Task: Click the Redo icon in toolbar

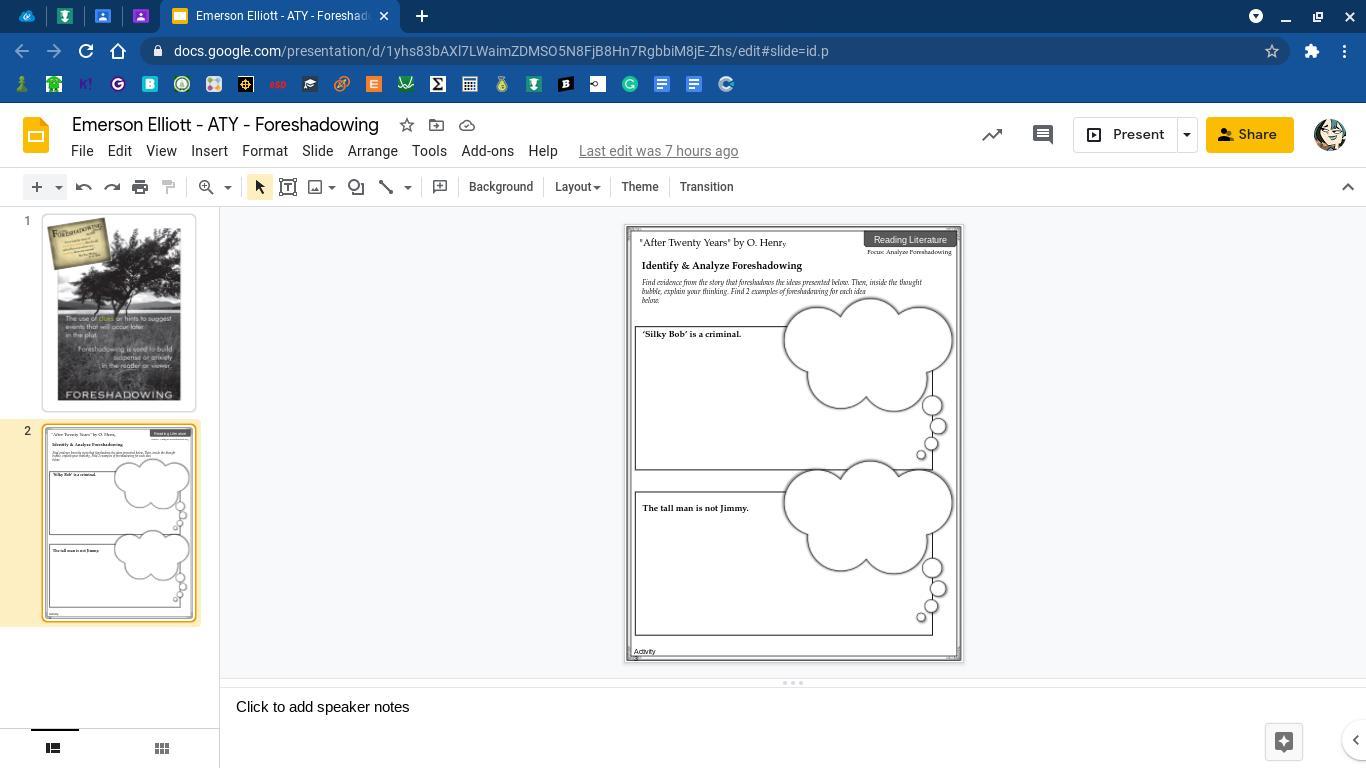Action: tap(112, 187)
